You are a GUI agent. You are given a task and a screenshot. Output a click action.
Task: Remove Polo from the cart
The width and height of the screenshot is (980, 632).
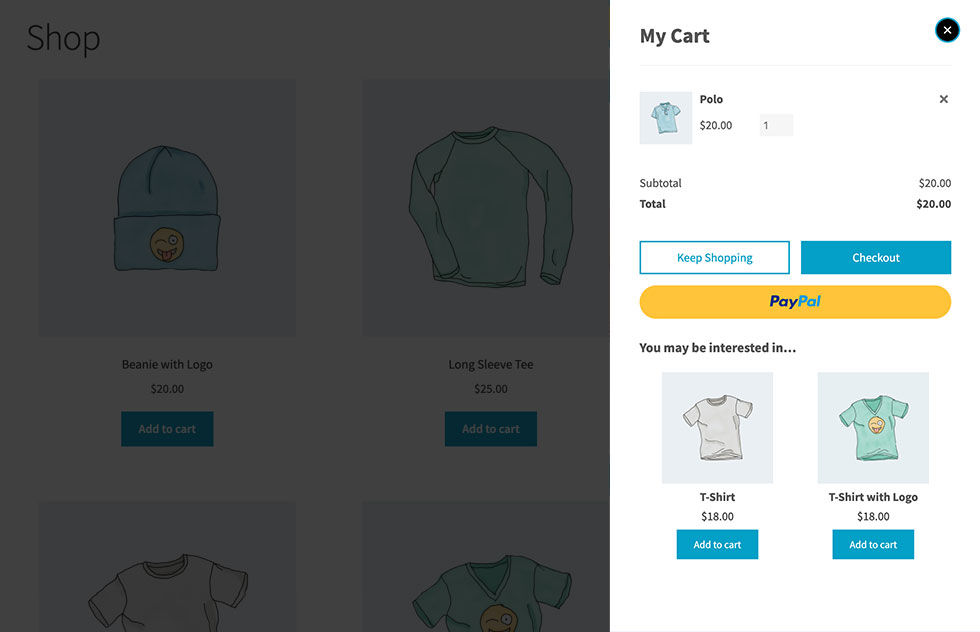[943, 99]
